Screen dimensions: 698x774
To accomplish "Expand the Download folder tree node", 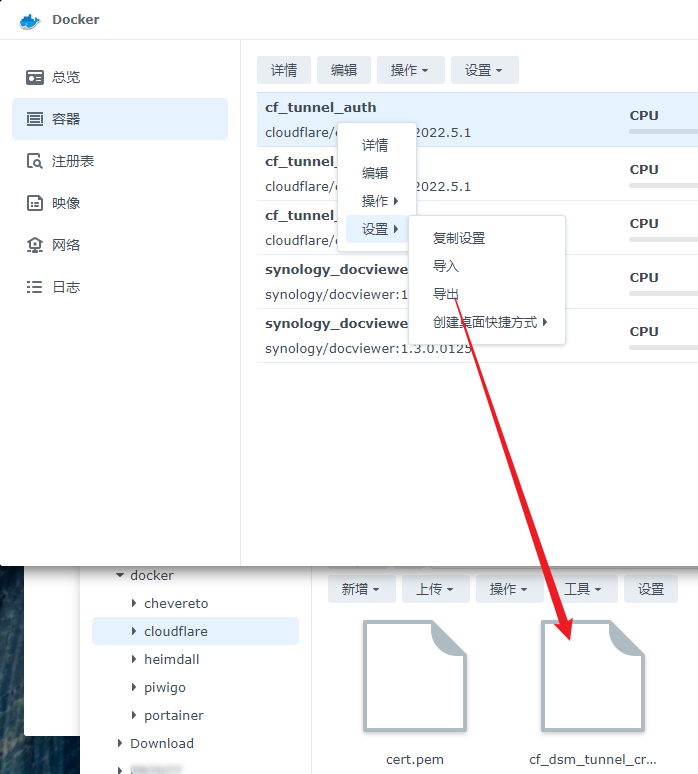I will (x=121, y=744).
